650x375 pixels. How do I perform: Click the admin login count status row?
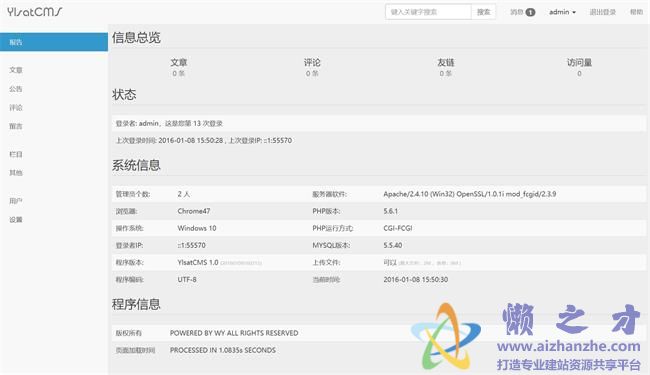[378, 123]
